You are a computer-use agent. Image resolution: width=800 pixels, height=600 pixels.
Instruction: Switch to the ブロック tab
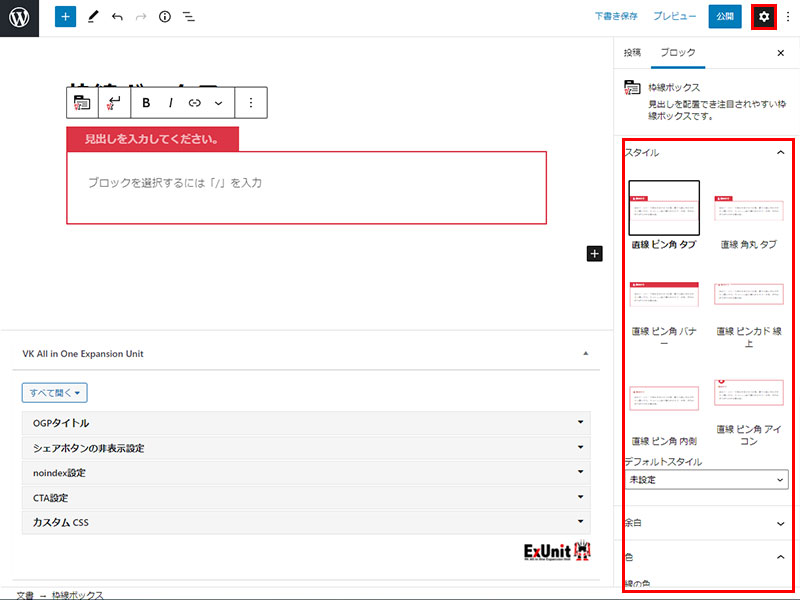(x=677, y=52)
